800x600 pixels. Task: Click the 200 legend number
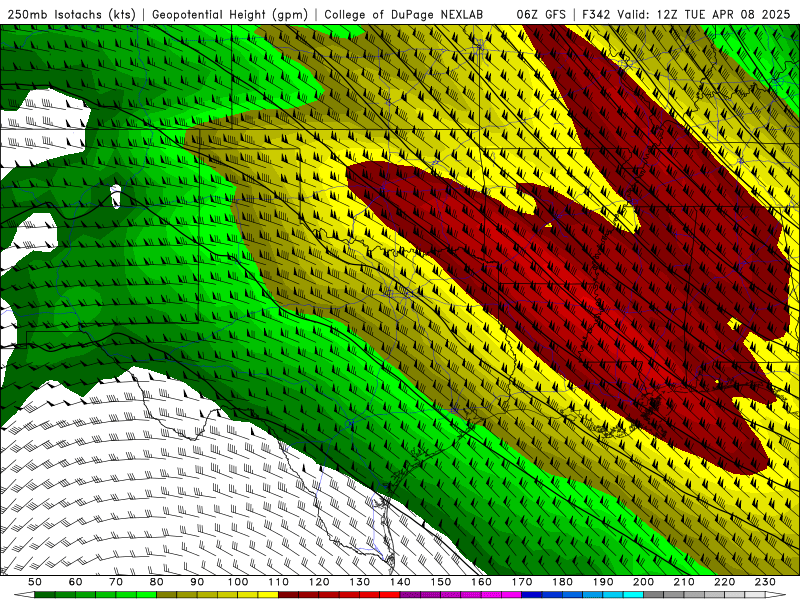(x=643, y=582)
